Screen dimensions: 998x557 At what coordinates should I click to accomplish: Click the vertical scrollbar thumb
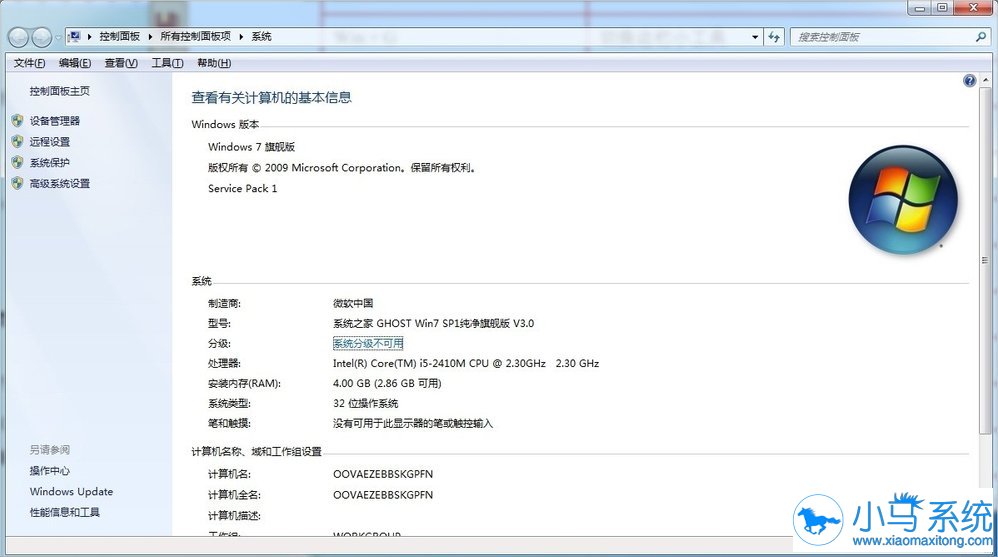coord(985,260)
